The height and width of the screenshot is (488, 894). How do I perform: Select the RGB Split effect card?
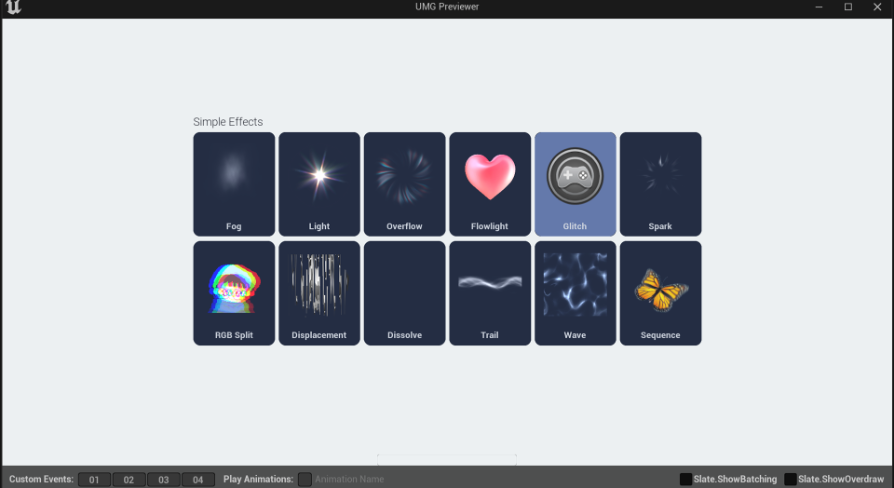[234, 293]
